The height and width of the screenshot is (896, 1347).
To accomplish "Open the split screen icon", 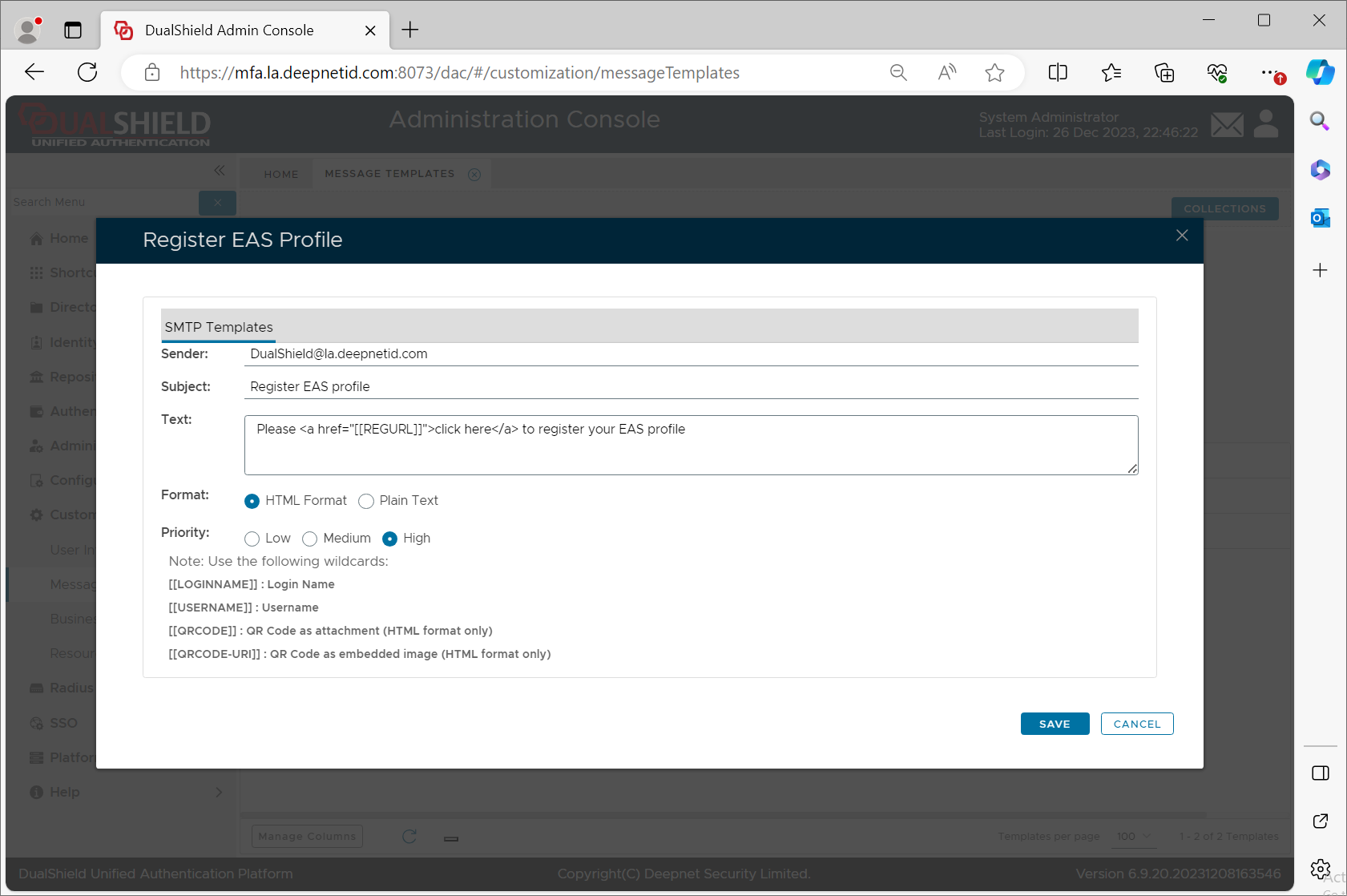I will click(1058, 73).
